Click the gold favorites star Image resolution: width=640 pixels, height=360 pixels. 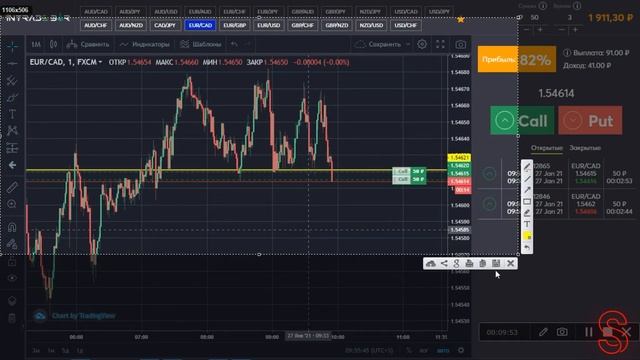pyautogui.click(x=461, y=19)
